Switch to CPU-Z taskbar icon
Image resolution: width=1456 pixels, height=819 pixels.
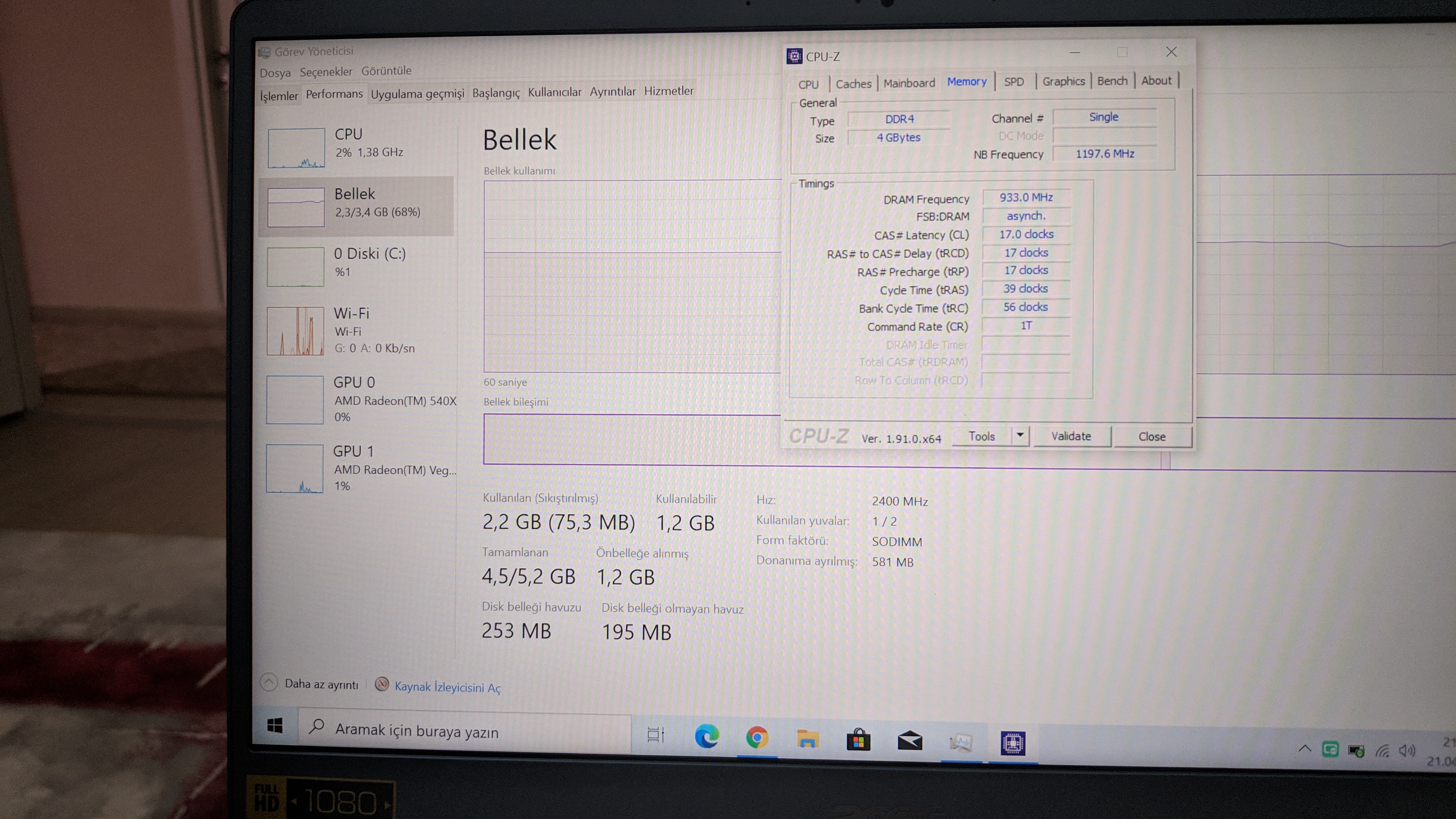click(x=1012, y=743)
